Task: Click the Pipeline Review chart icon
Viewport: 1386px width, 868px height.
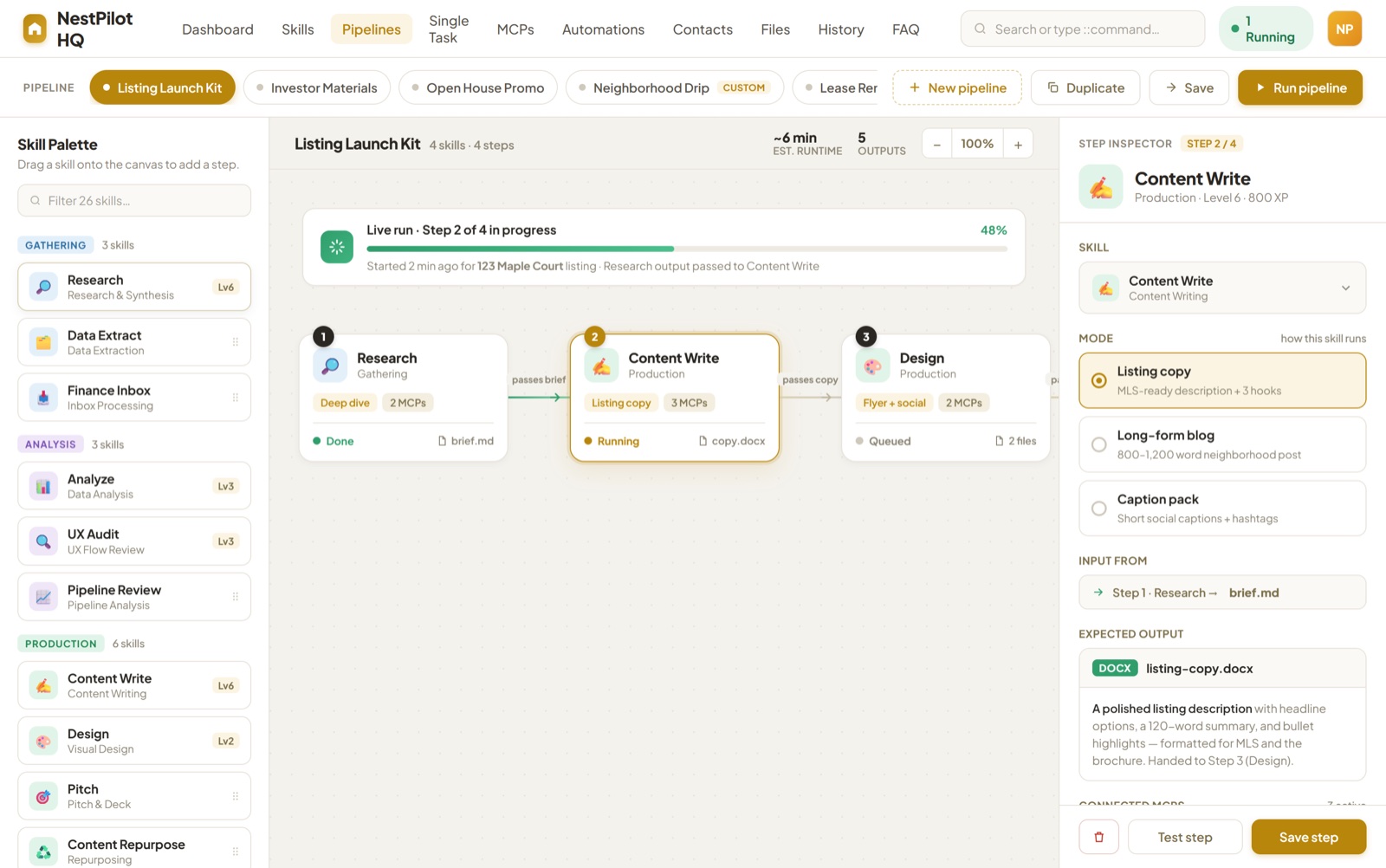Action: [43, 597]
